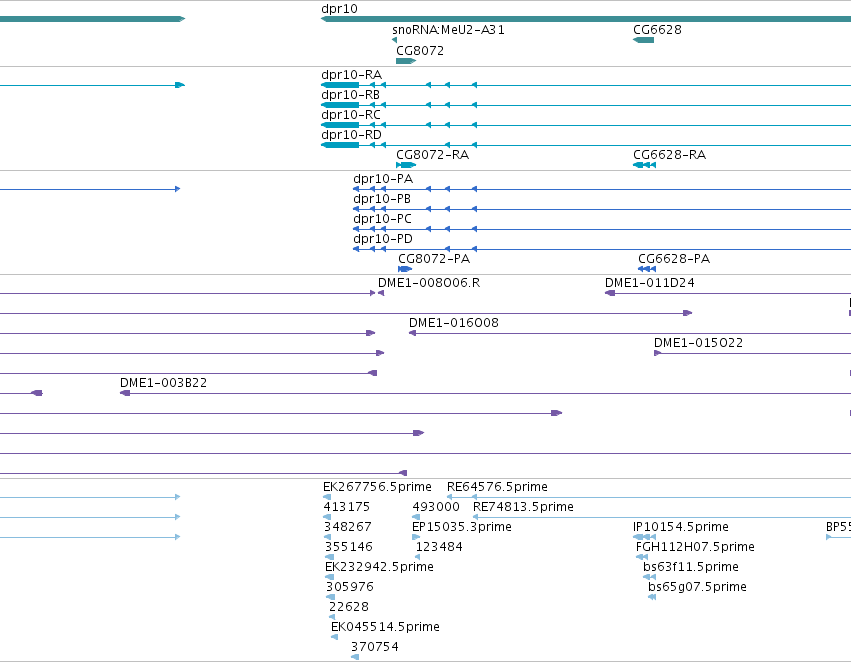This screenshot has height=662, width=851.
Task: Select the dpr10-PA protein label
Action: click(x=383, y=179)
